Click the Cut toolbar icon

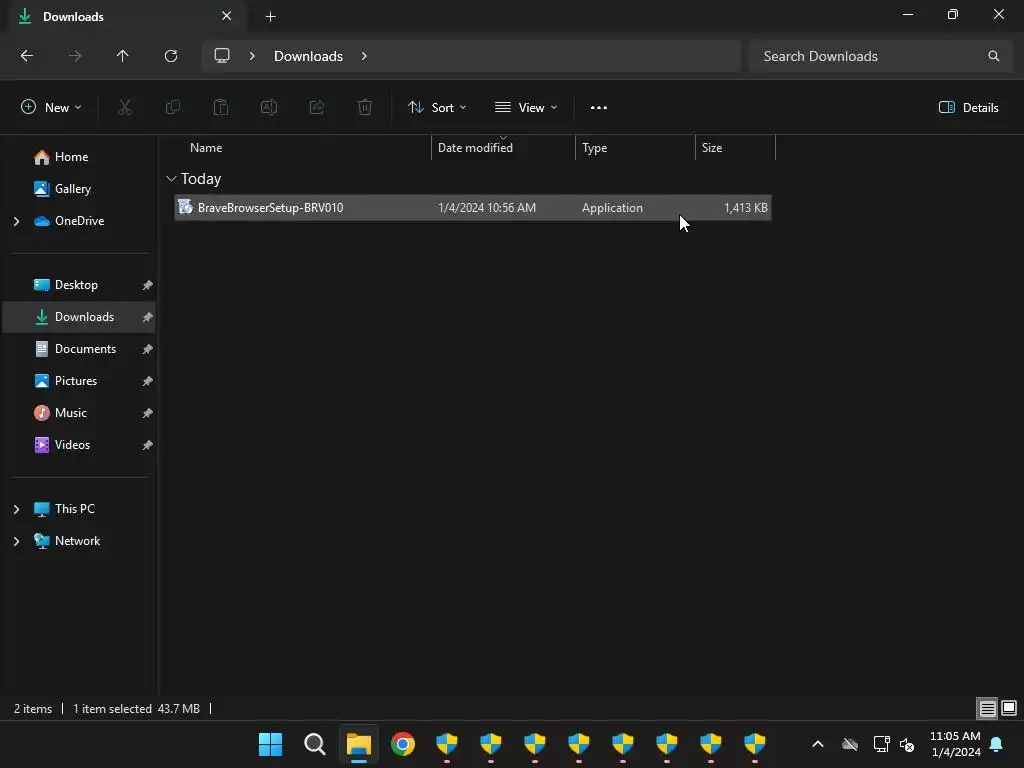(125, 108)
